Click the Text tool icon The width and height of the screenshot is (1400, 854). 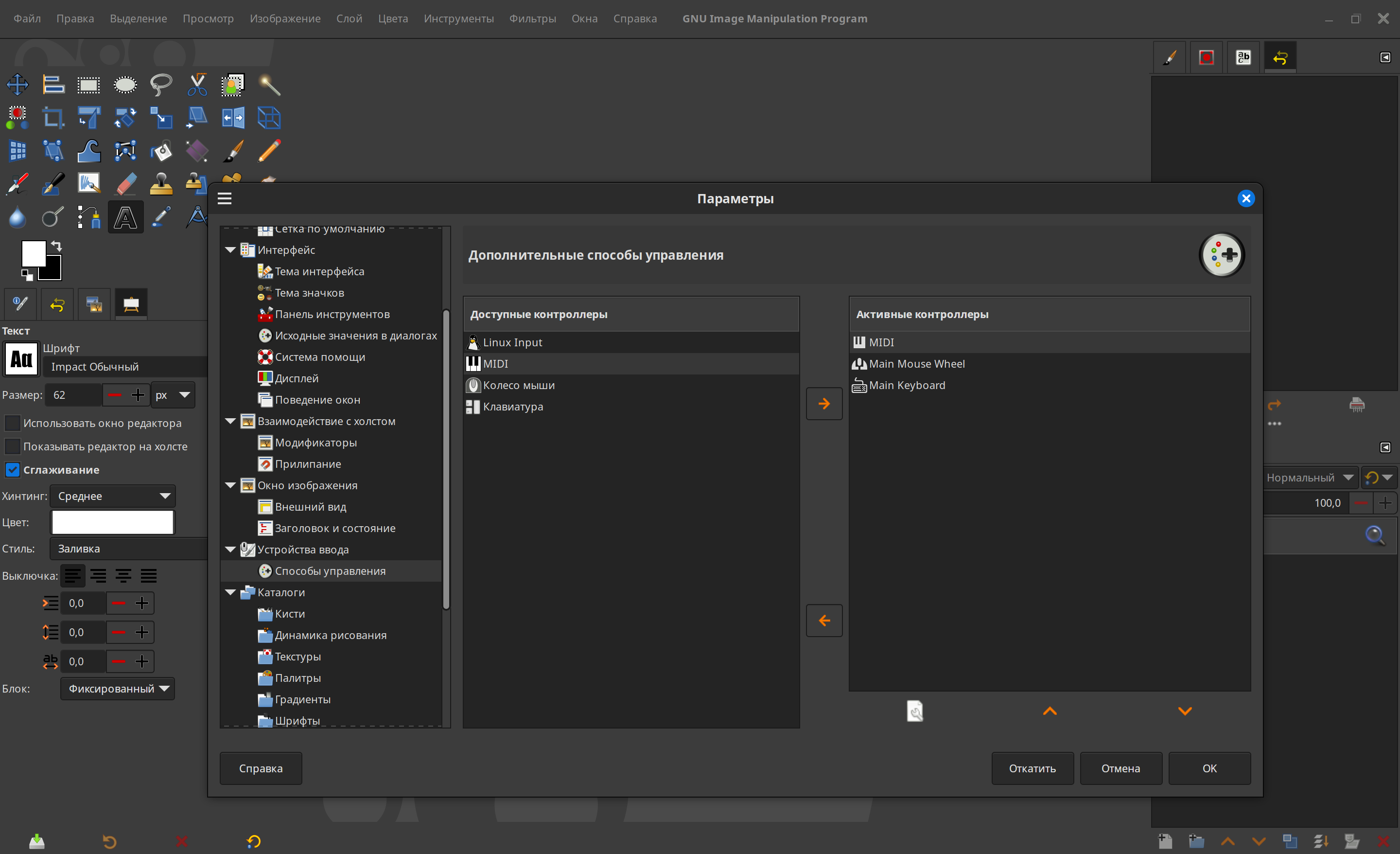coord(125,217)
